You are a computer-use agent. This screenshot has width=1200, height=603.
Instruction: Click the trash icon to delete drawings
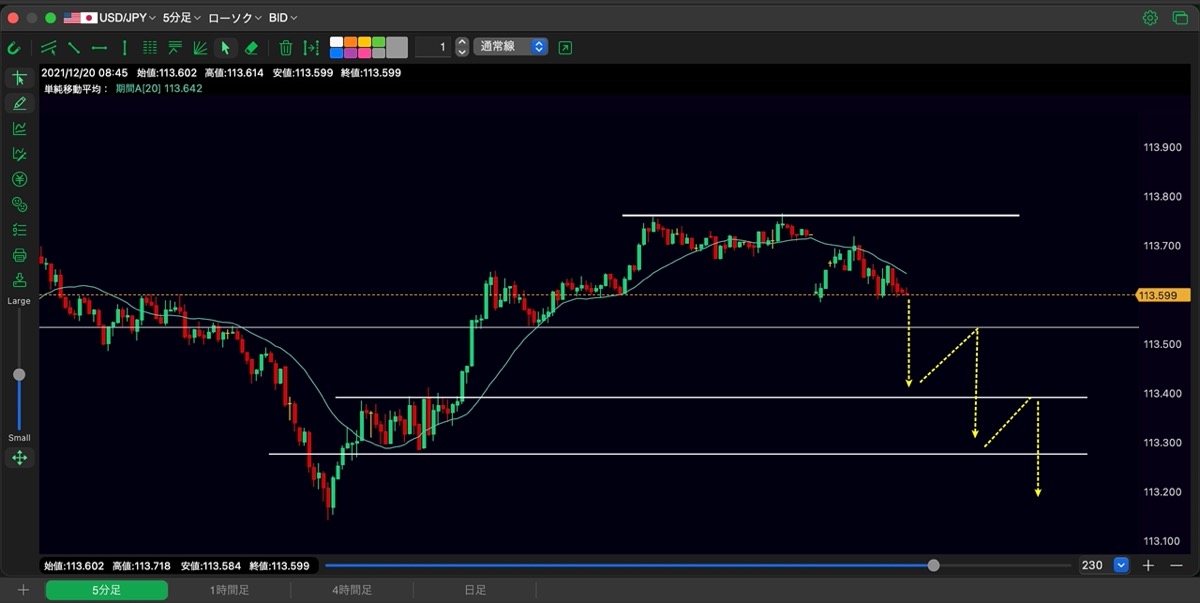[286, 47]
